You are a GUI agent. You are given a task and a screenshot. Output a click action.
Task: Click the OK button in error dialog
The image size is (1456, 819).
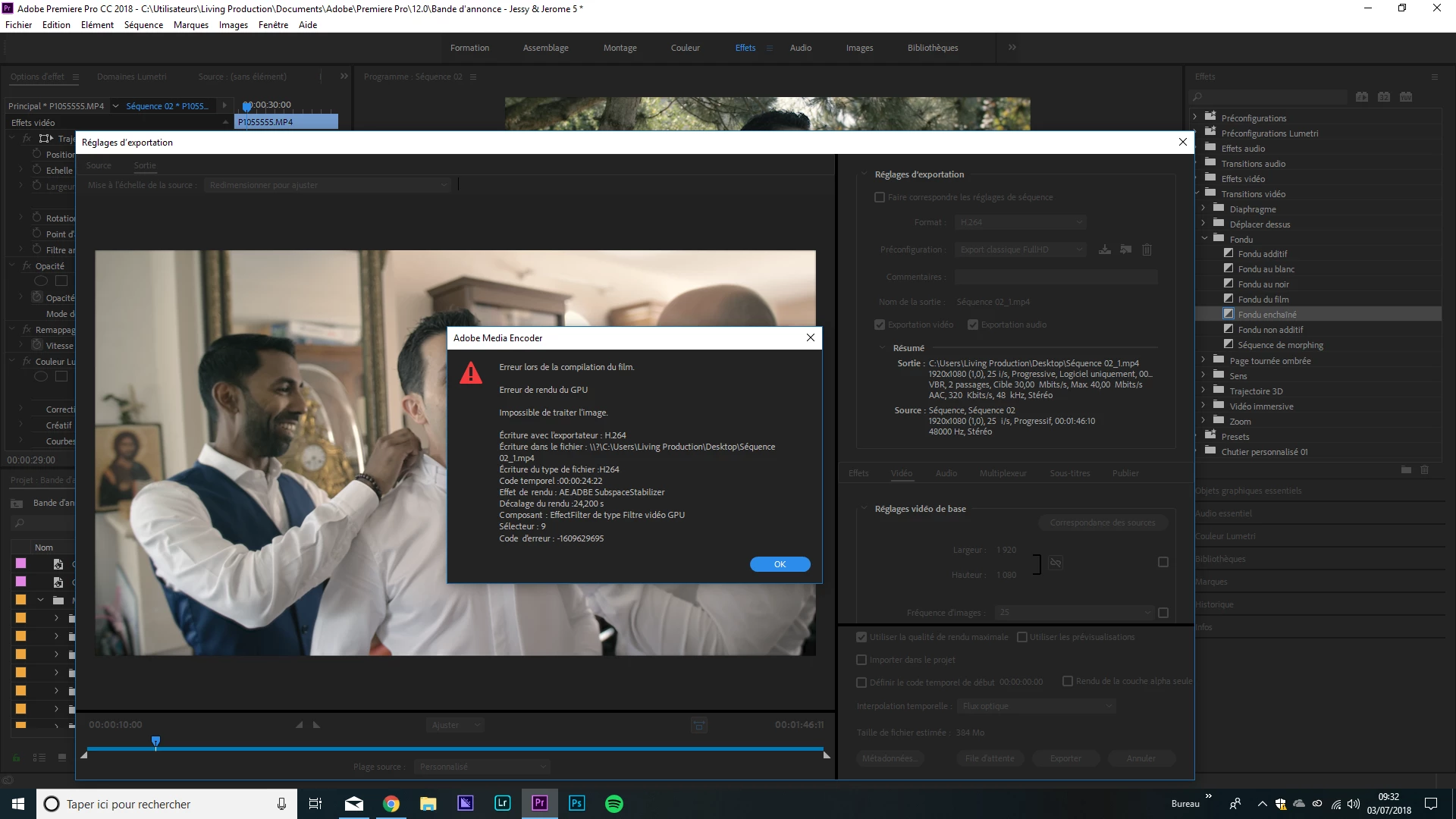780,564
